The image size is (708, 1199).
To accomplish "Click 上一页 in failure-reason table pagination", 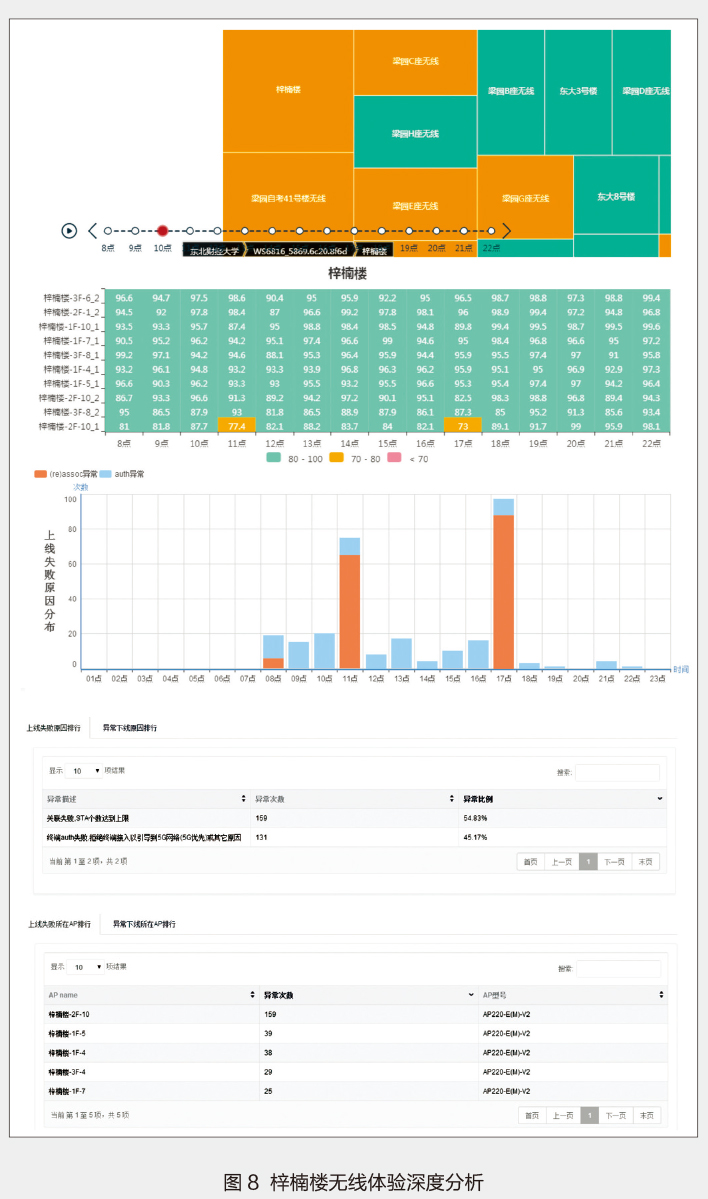I will pos(561,862).
